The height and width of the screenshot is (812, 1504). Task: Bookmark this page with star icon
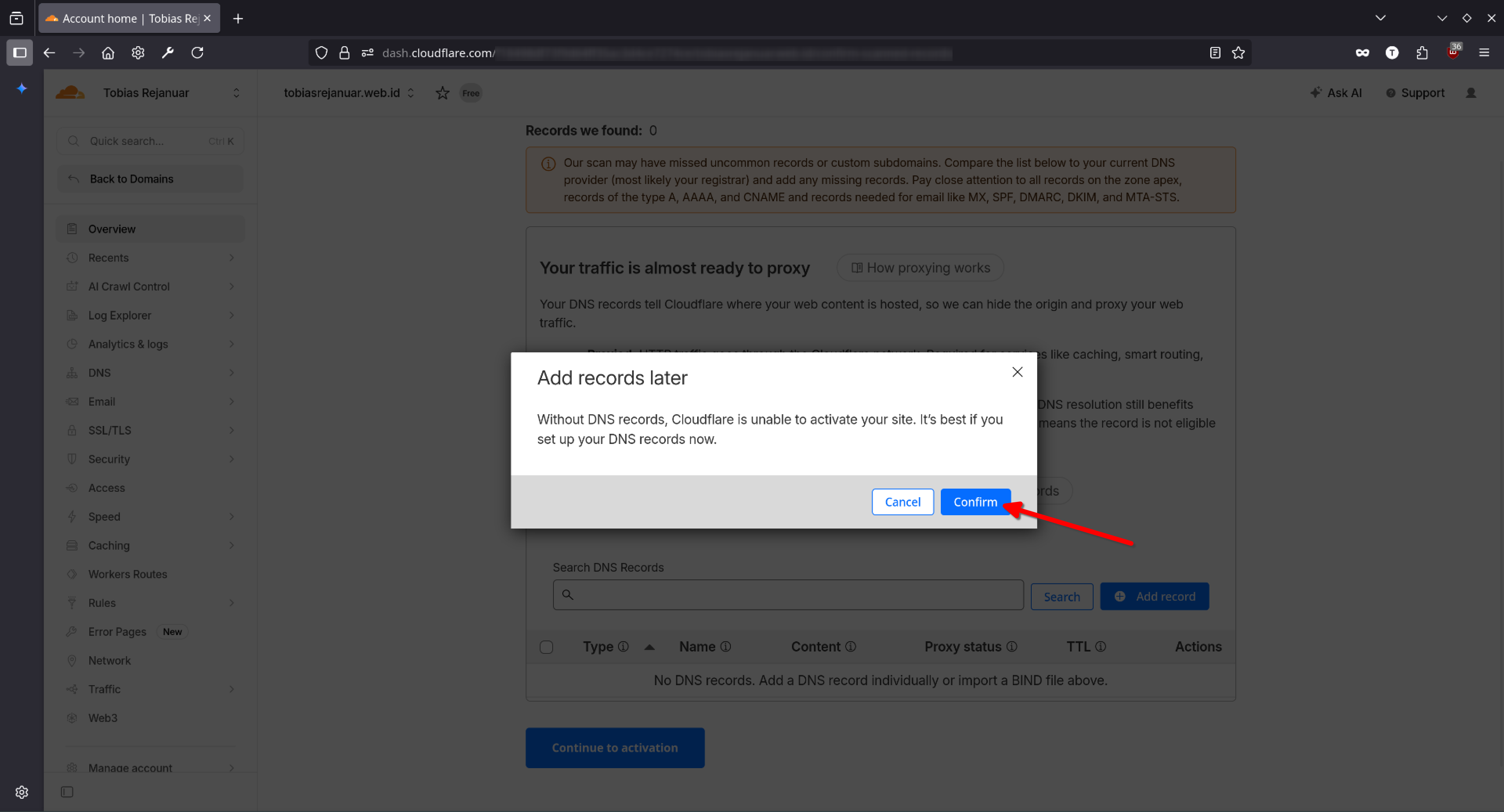click(x=1238, y=53)
